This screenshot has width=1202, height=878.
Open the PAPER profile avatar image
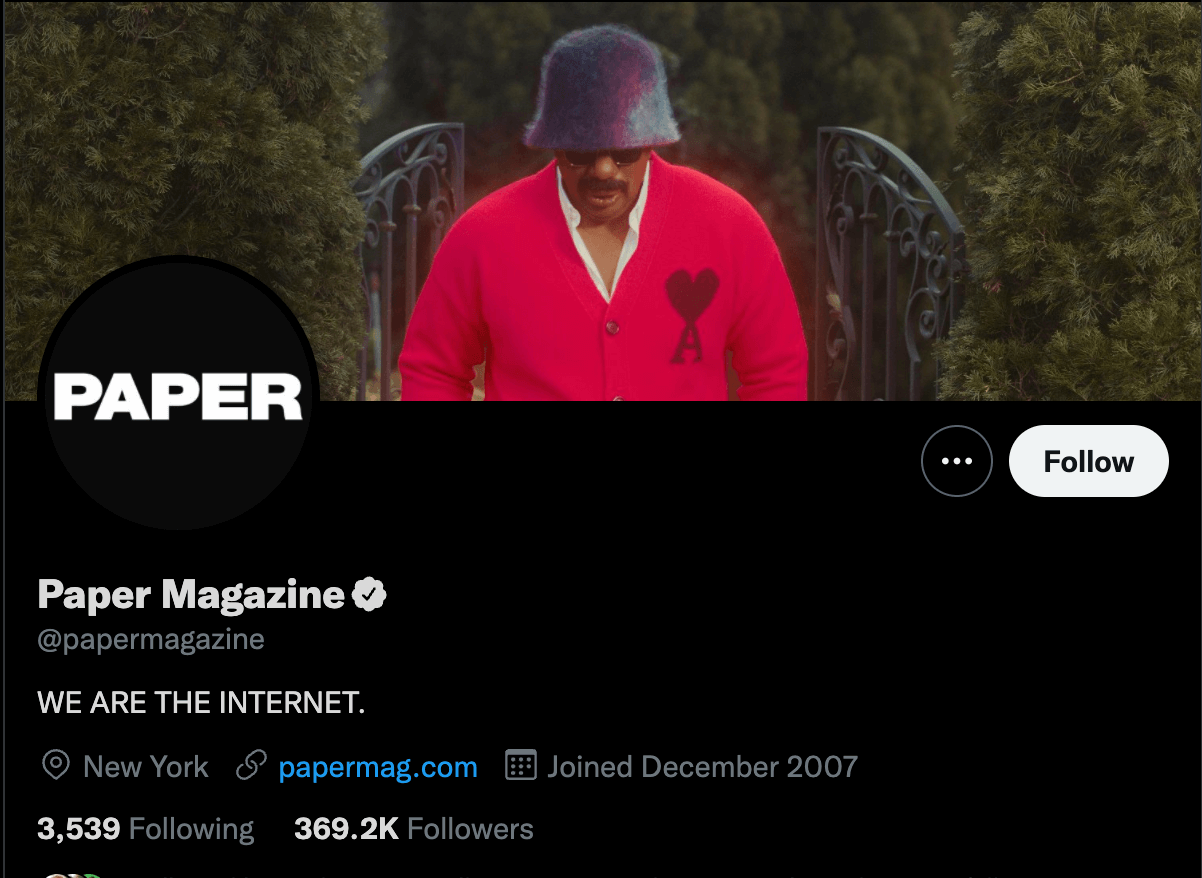[x=178, y=394]
